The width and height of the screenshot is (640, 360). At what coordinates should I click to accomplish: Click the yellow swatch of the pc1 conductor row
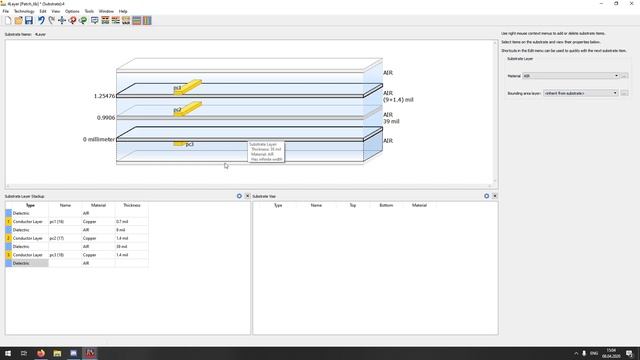[x=9, y=222]
